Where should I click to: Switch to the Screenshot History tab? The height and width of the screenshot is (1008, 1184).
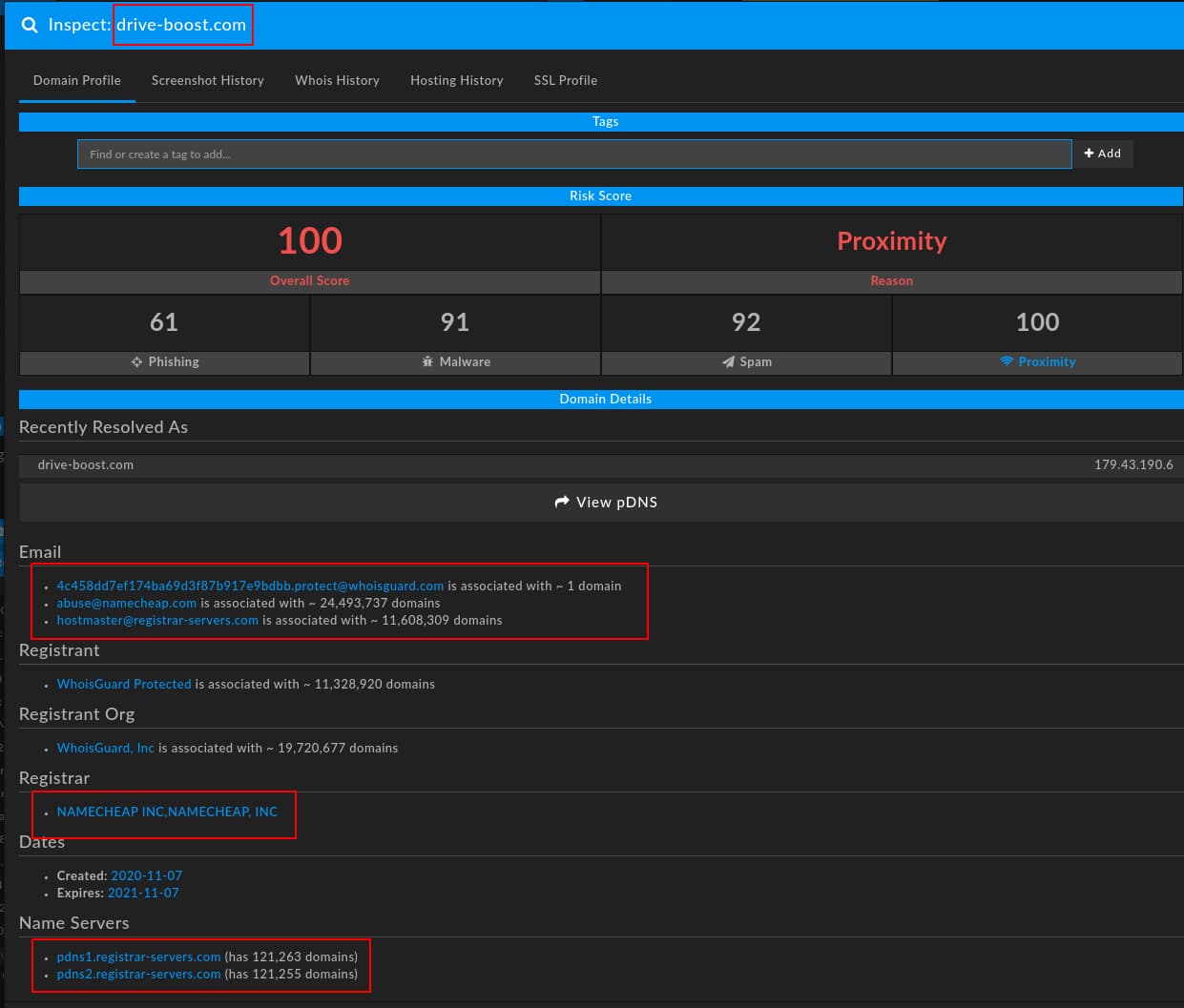207,81
